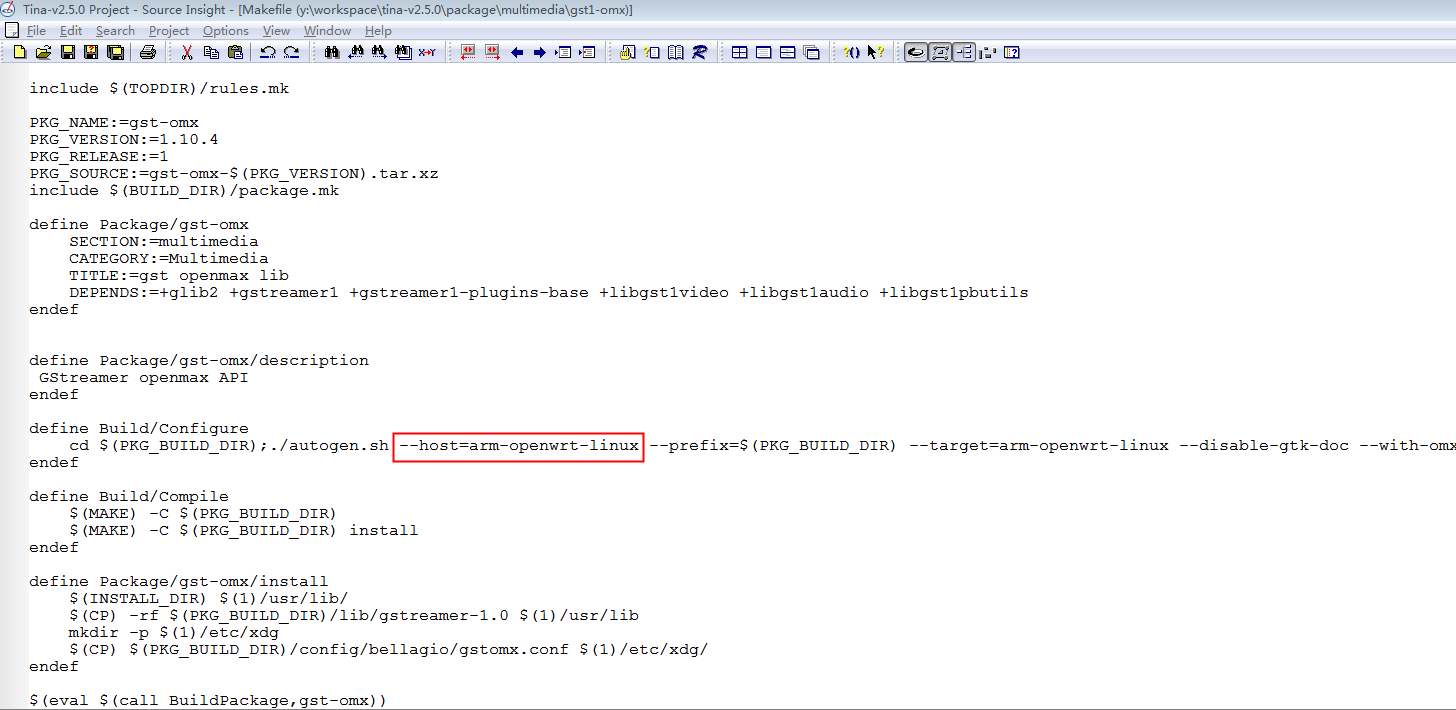Click the Save As floppy icon with question mark
1456x710 pixels.
point(91,52)
